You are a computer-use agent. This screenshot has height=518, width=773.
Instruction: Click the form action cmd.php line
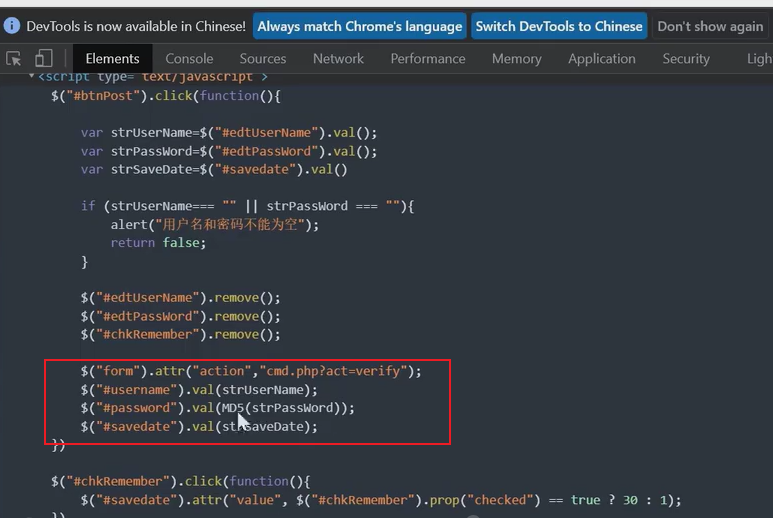pyautogui.click(x=251, y=371)
